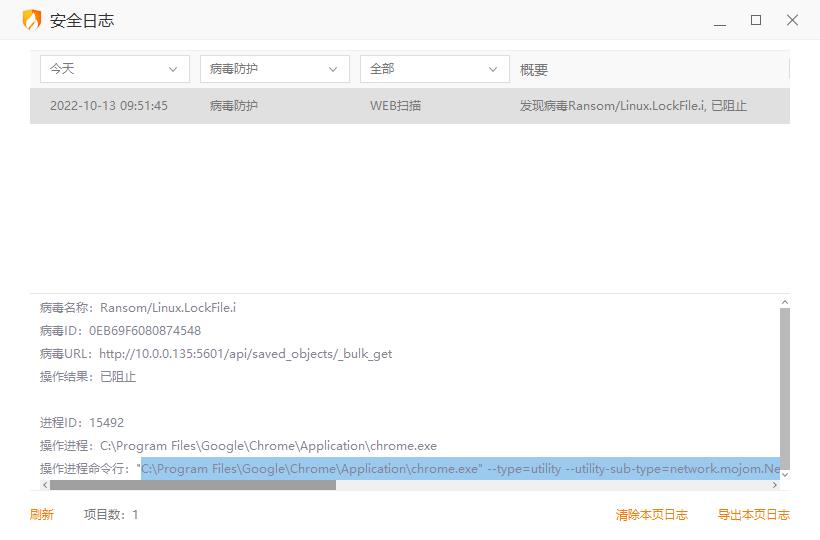
Task: Click the 项目数: 1 count label
Action: click(111, 515)
